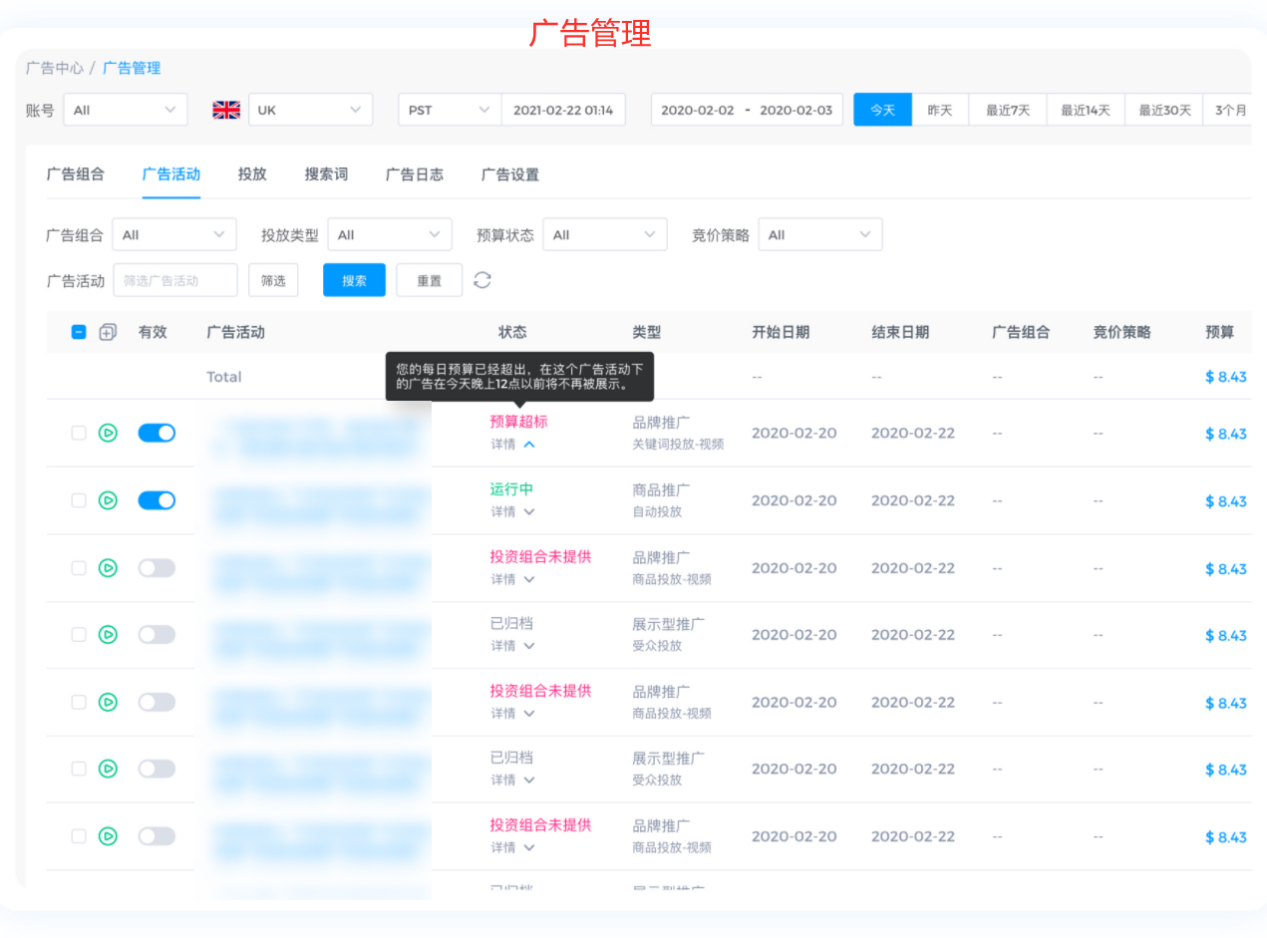Viewport: 1267px width, 938px height.
Task: Click green play icon in 运行中 row
Action: click(108, 500)
